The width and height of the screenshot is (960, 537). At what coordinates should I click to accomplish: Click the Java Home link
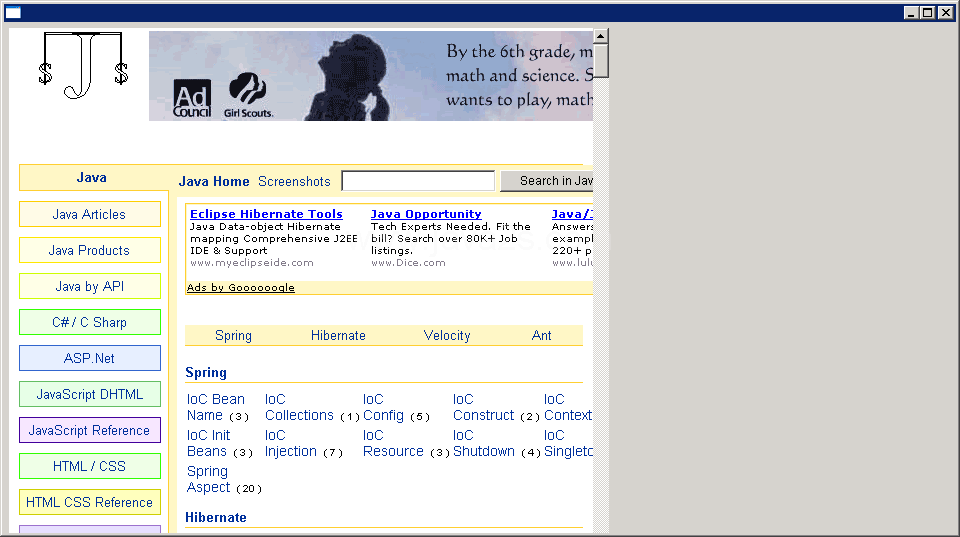click(x=214, y=181)
